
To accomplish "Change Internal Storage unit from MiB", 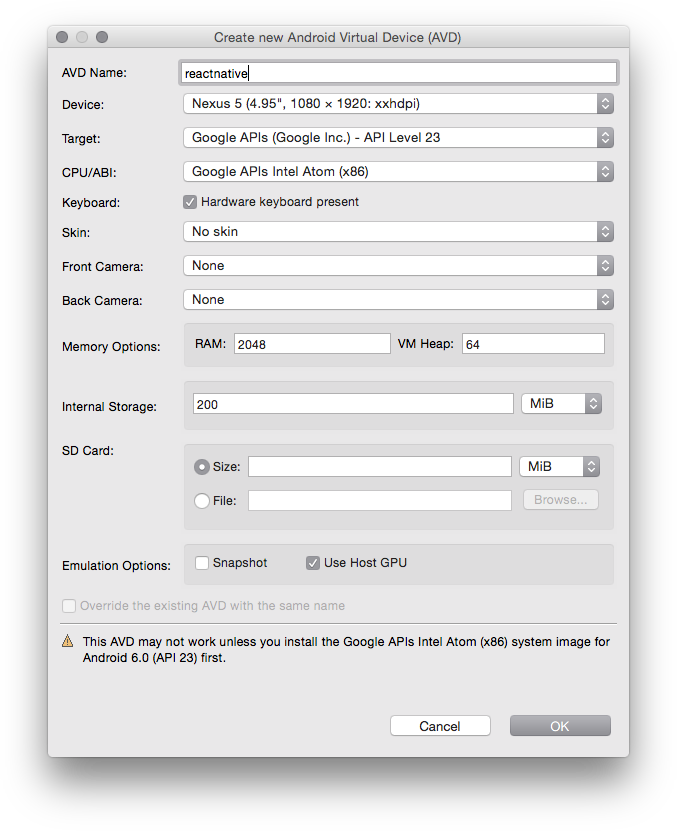I will coord(561,404).
